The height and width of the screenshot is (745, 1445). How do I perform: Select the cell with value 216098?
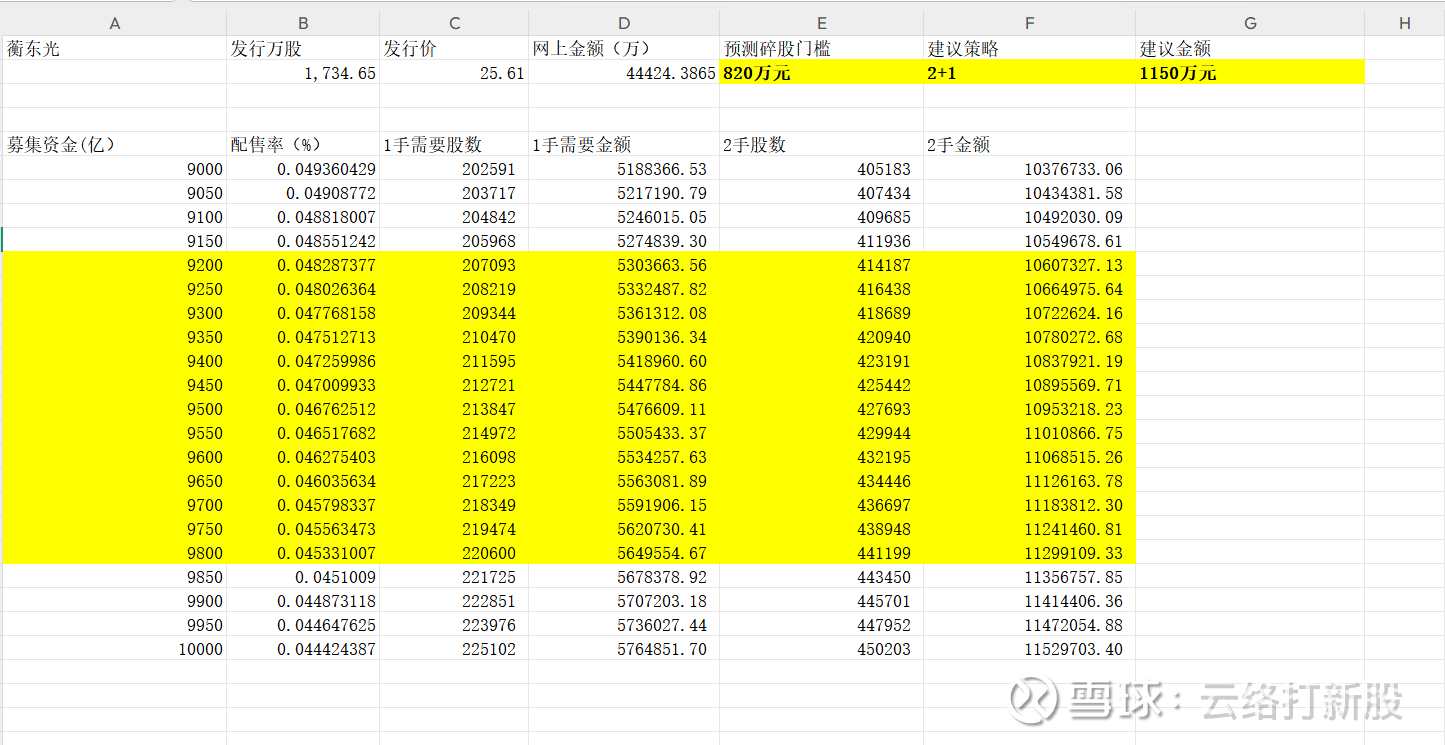coord(454,457)
